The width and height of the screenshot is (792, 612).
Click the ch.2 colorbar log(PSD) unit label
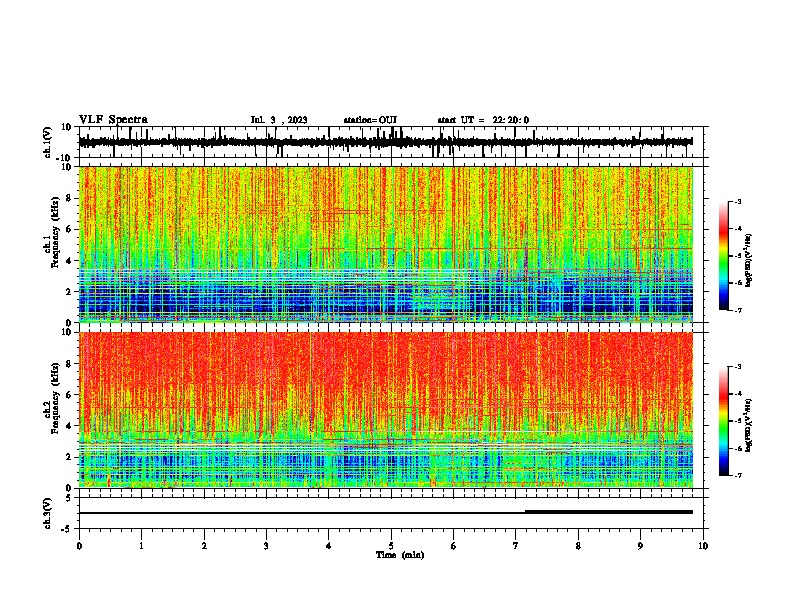click(x=748, y=426)
